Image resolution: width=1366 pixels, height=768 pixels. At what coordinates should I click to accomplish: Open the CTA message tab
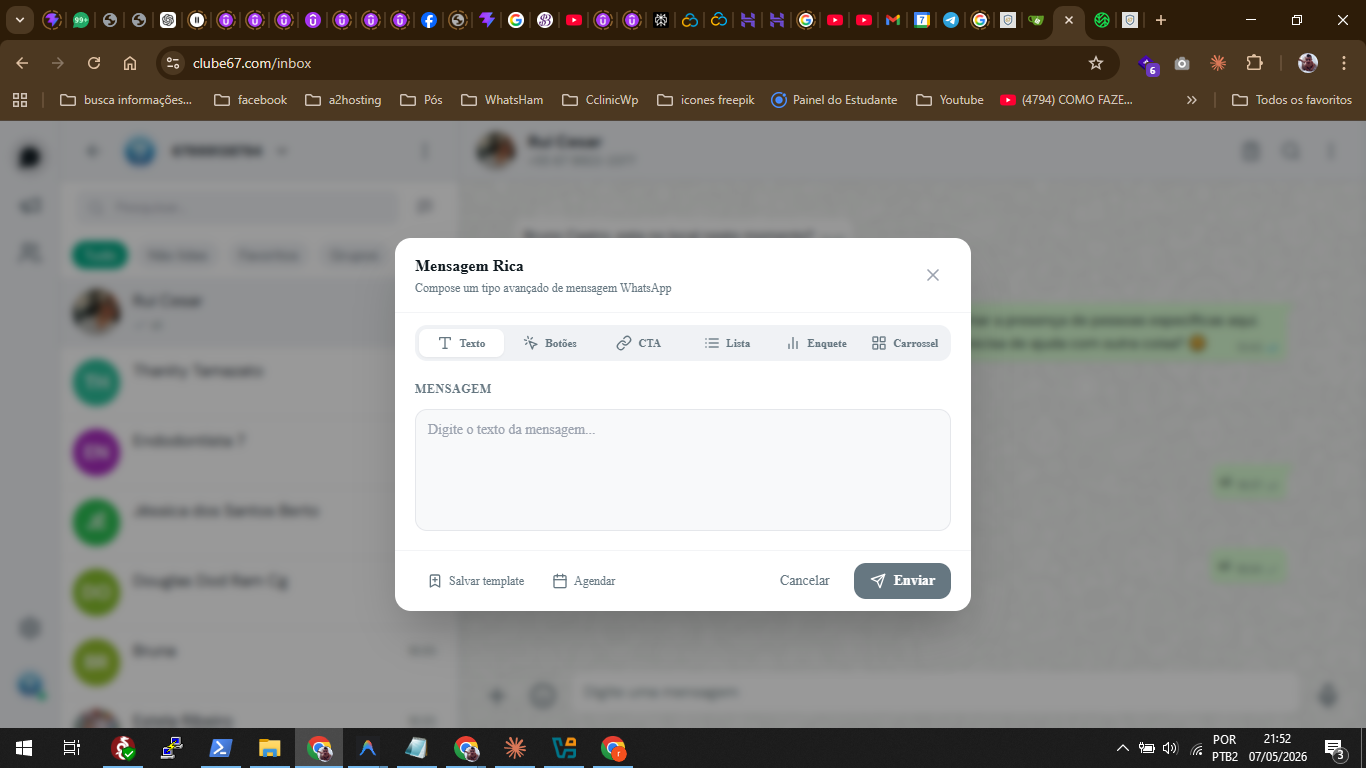click(x=638, y=343)
